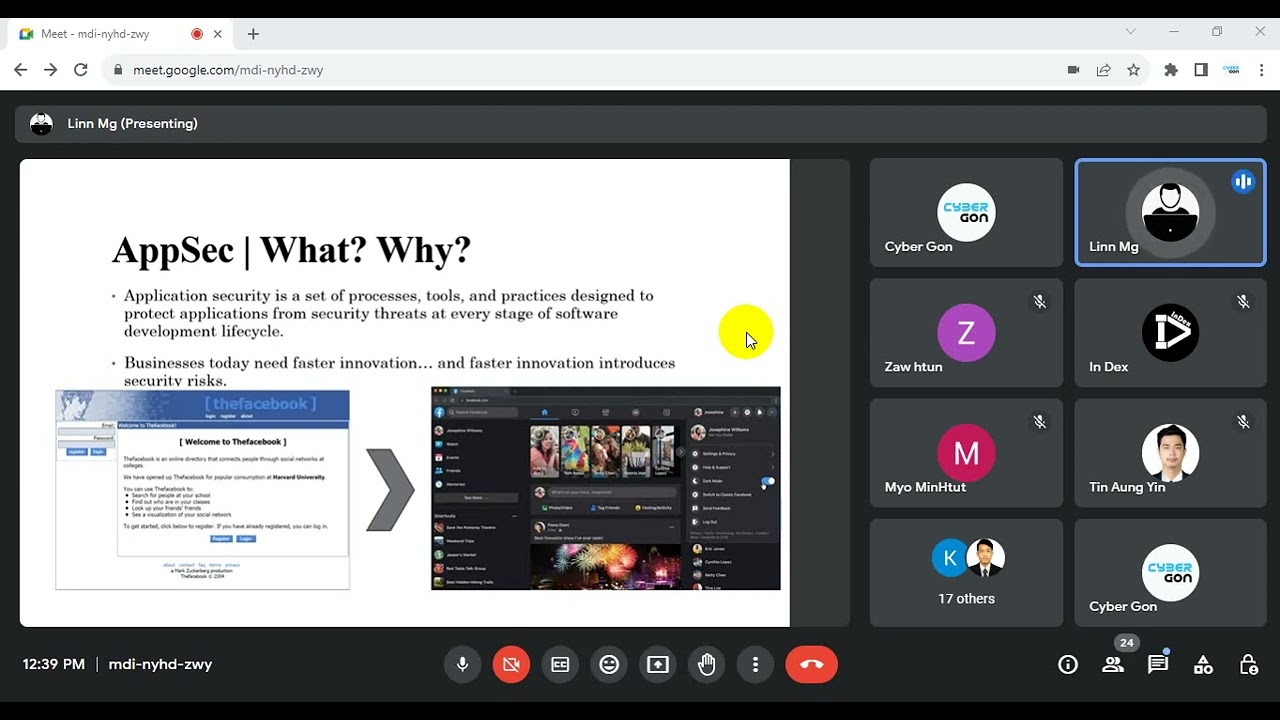Bookmark this page with the star icon
Screen dimensions: 1280x720
(1133, 70)
